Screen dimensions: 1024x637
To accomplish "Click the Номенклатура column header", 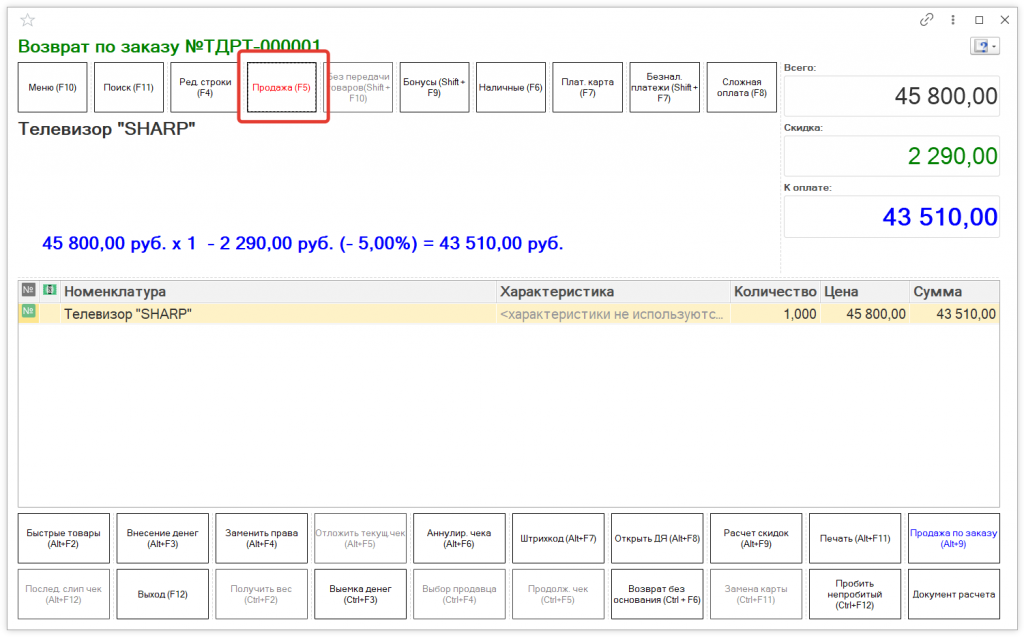I will point(278,292).
